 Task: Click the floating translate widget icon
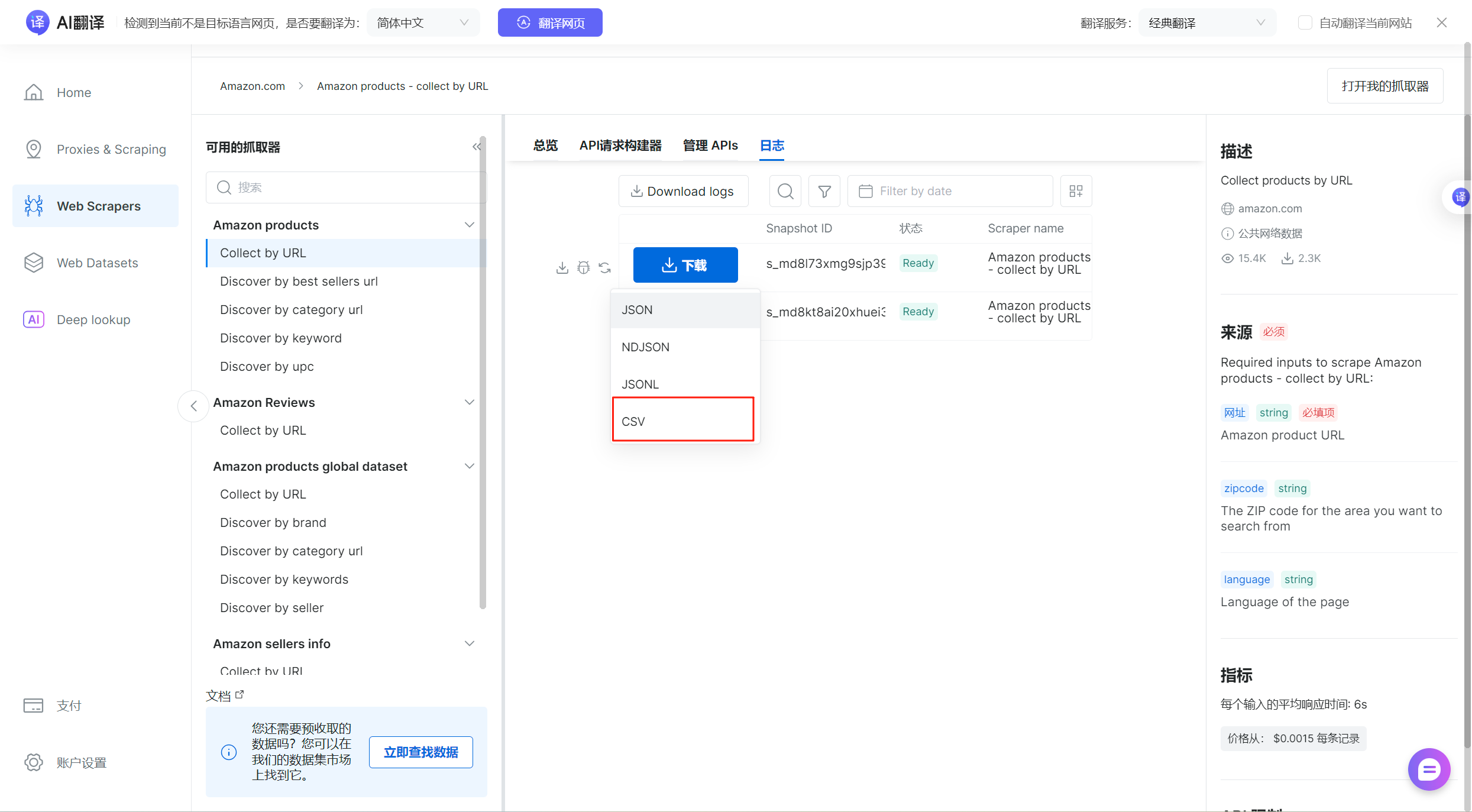click(1460, 197)
